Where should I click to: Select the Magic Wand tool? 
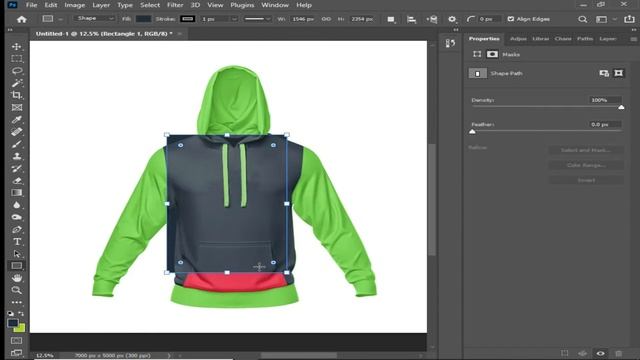tap(17, 83)
